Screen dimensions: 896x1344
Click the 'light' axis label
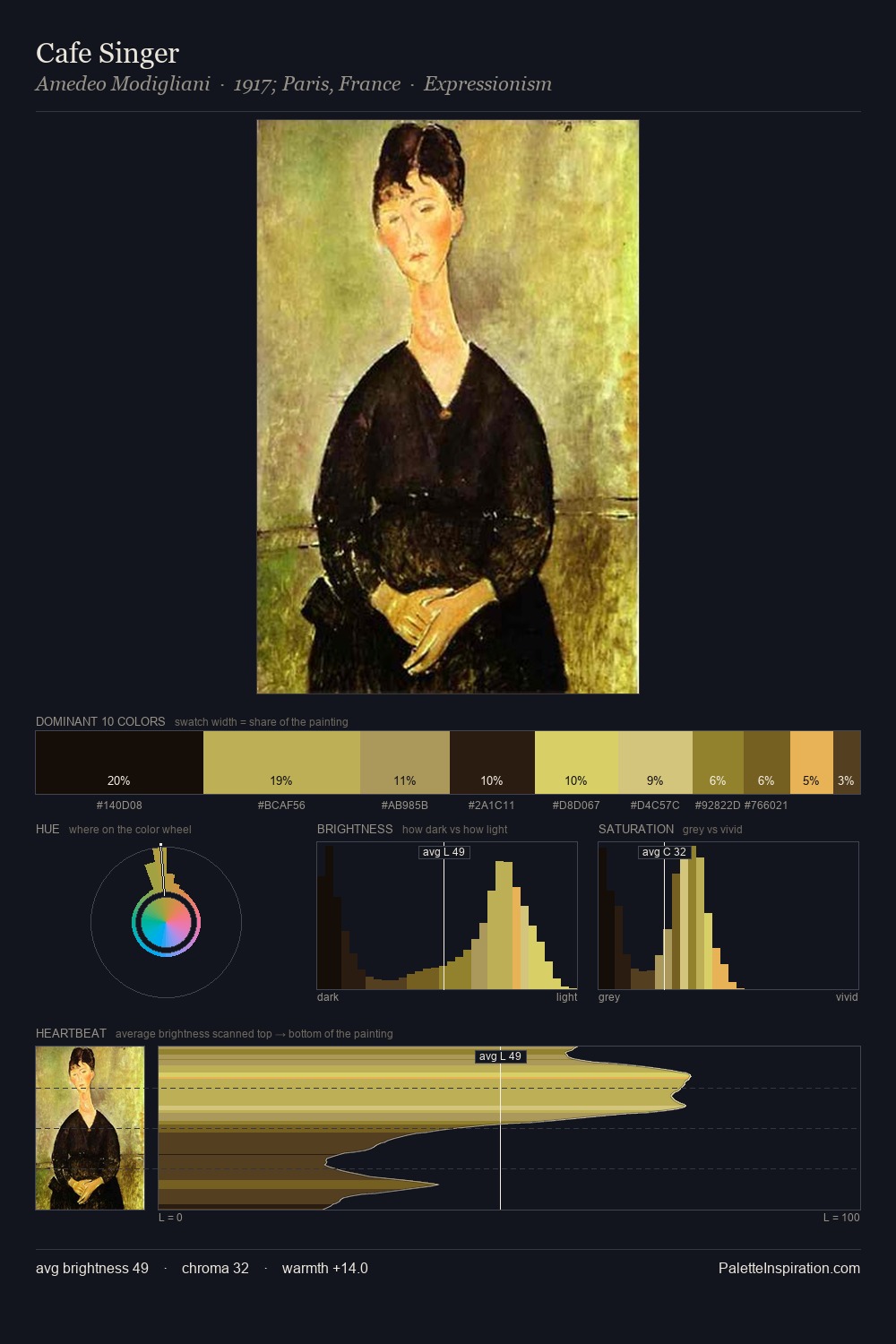click(x=566, y=997)
